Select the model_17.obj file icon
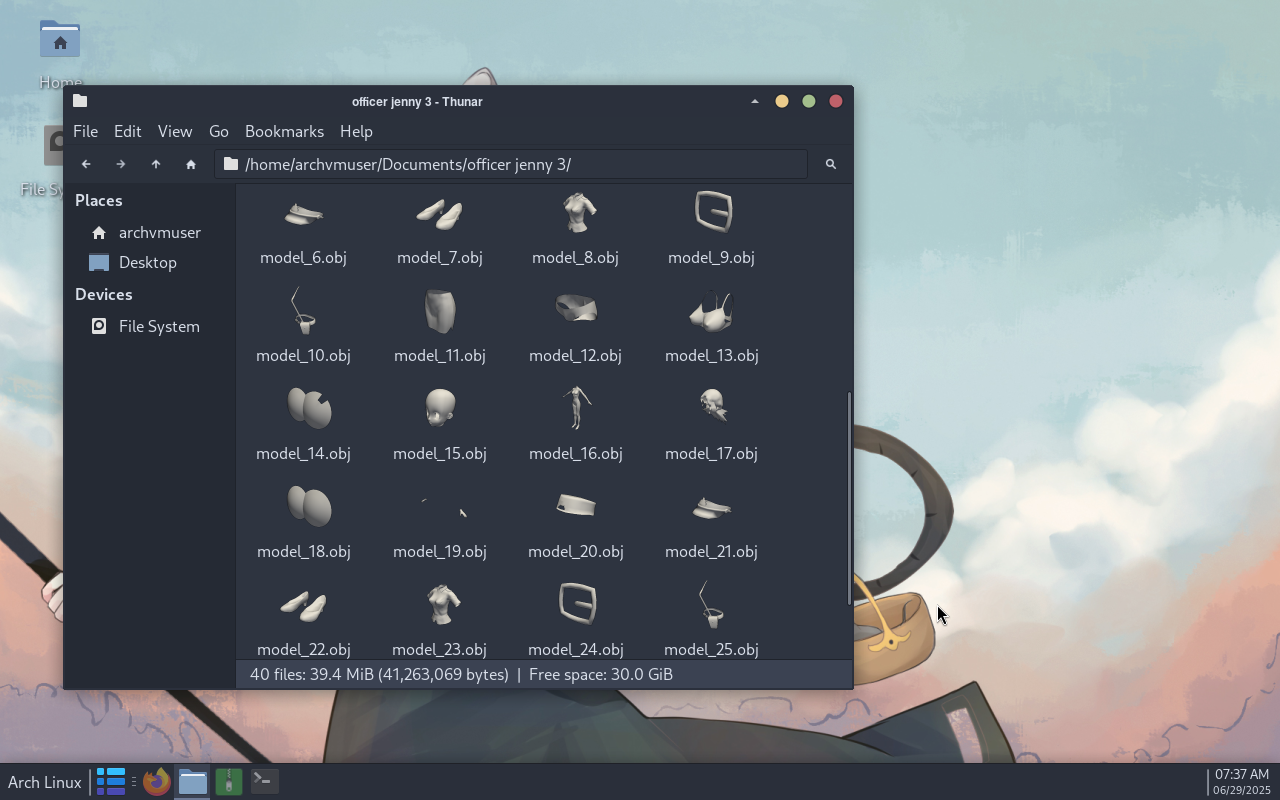Viewport: 1280px width, 800px height. click(x=713, y=405)
